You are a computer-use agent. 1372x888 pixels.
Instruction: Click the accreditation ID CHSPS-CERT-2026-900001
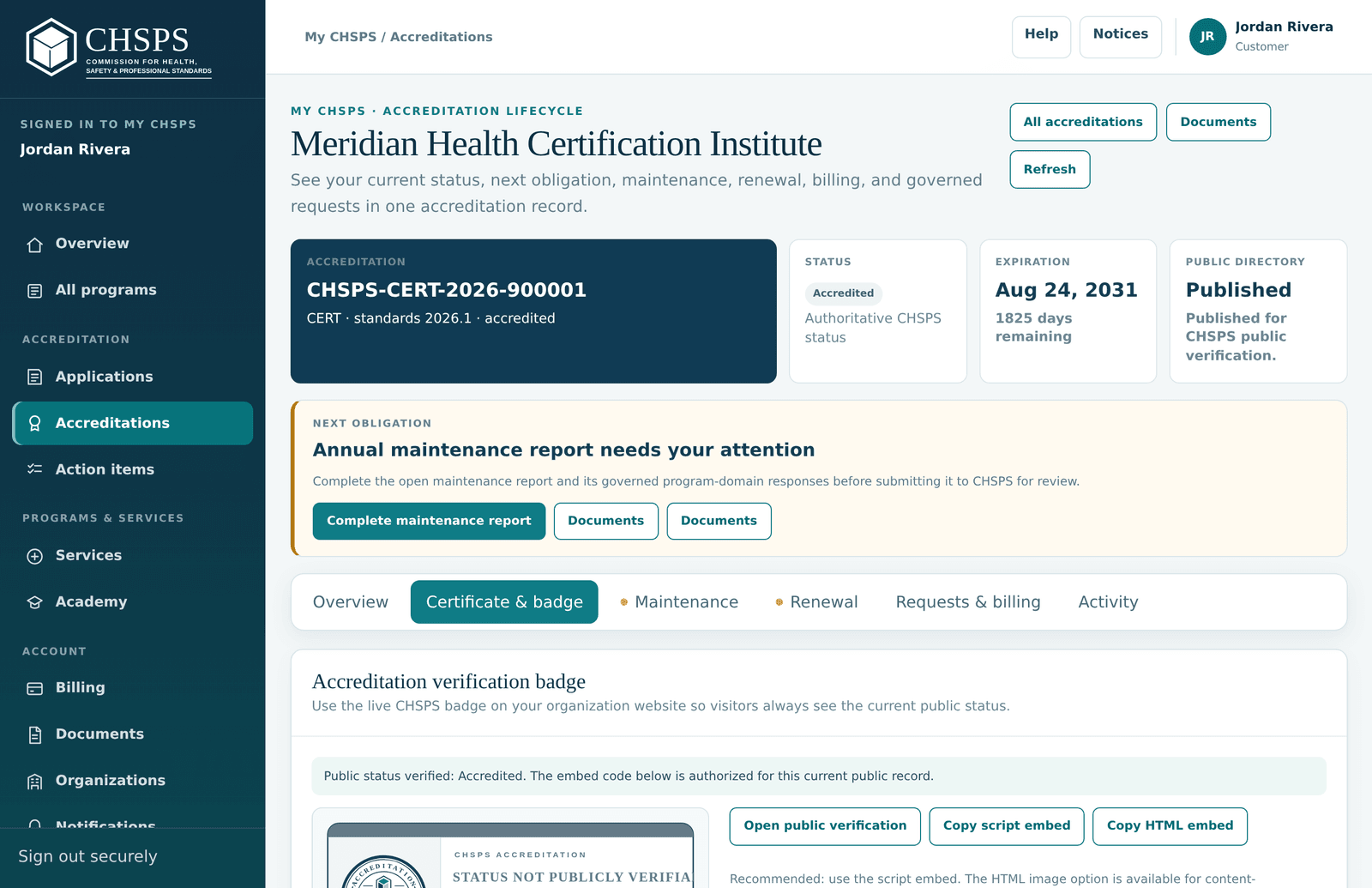click(447, 290)
